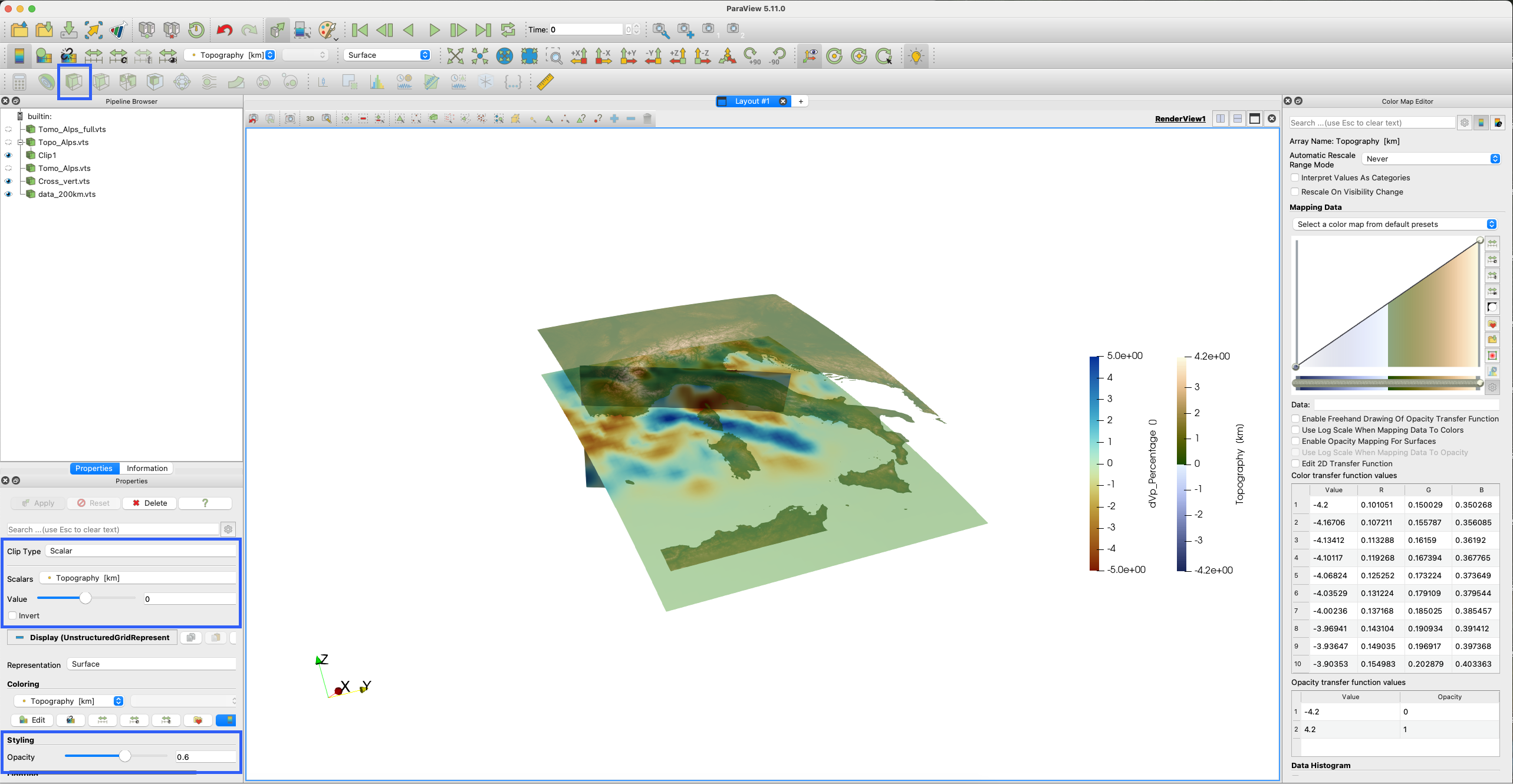The image size is (1513, 784).
Task: Adjust the clip Value slider handle
Action: click(85, 598)
